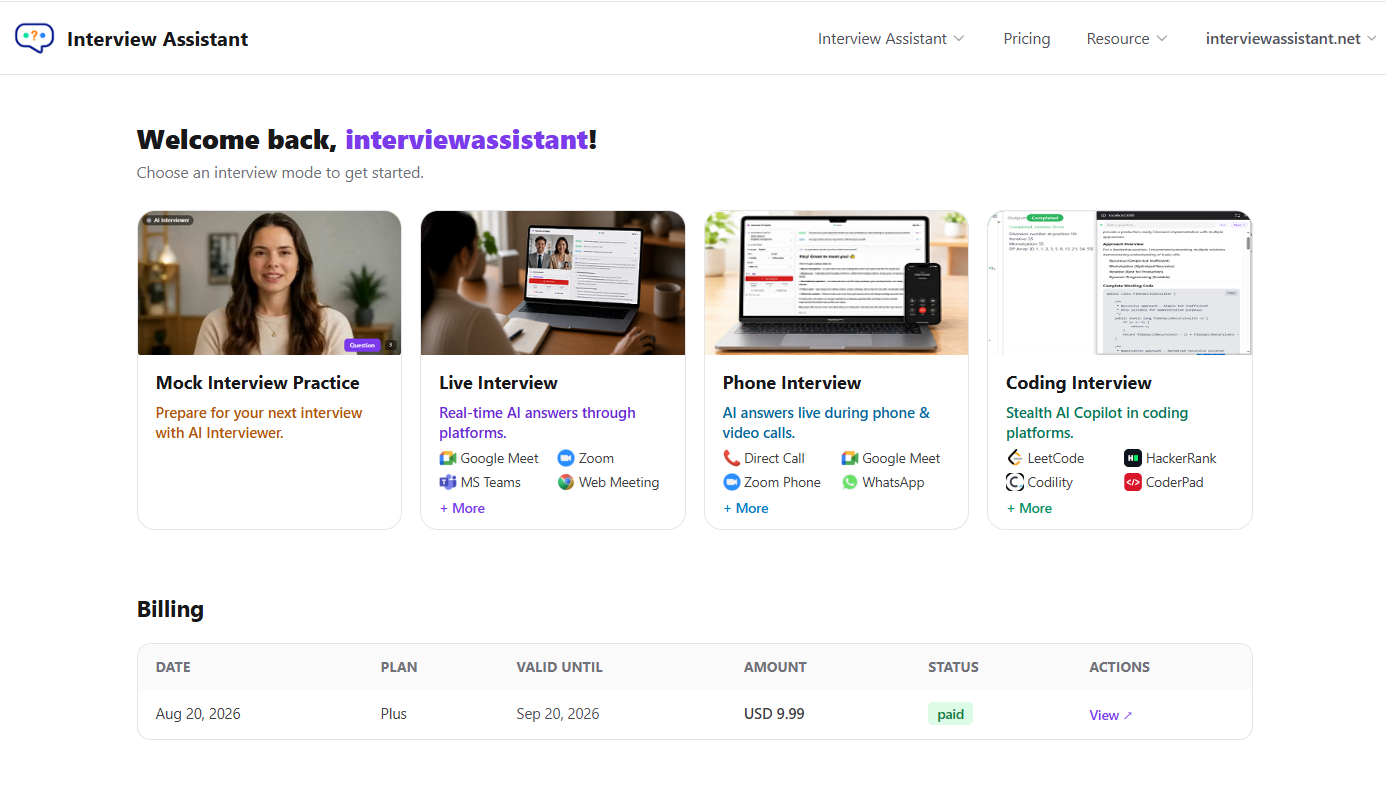
Task: Open the Phone Interview card title
Action: pyautogui.click(x=792, y=383)
